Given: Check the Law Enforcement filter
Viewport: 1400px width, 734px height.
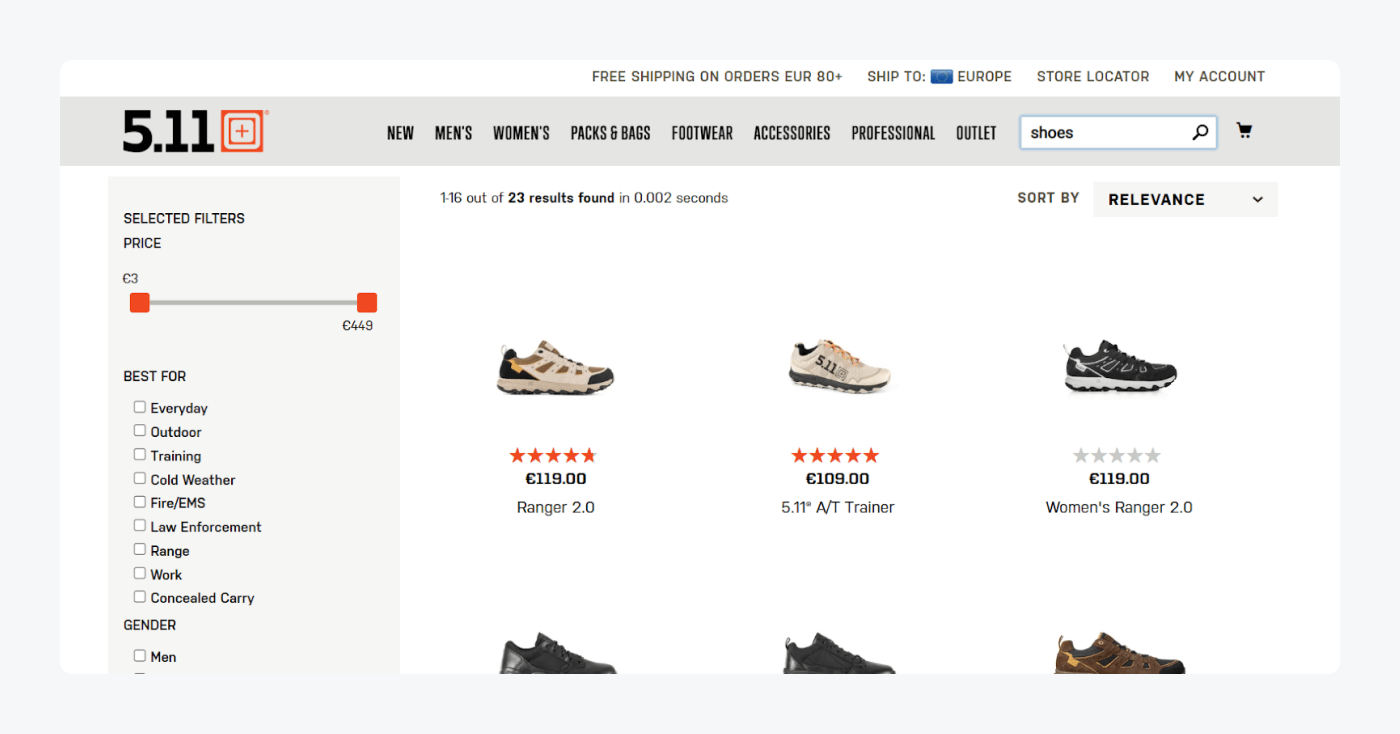Looking at the screenshot, I should pos(139,526).
